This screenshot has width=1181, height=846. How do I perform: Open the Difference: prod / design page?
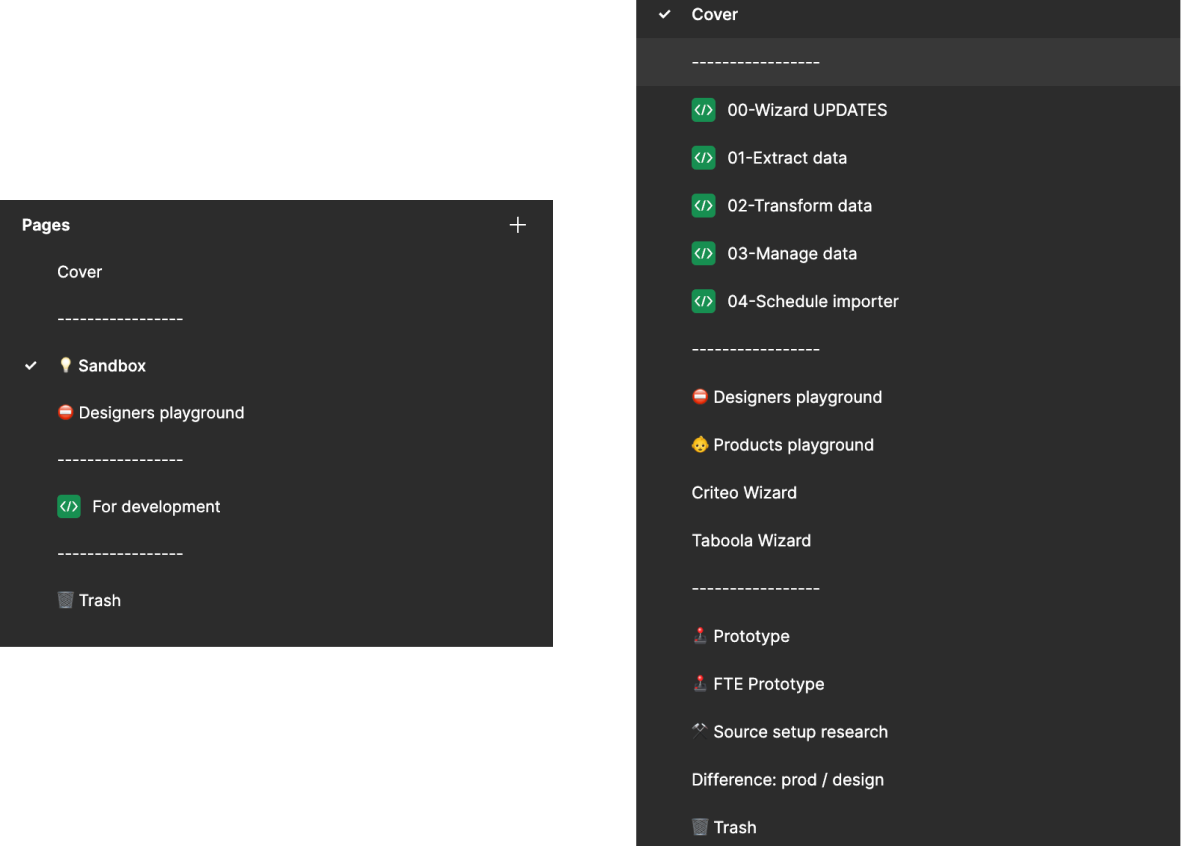click(787, 779)
